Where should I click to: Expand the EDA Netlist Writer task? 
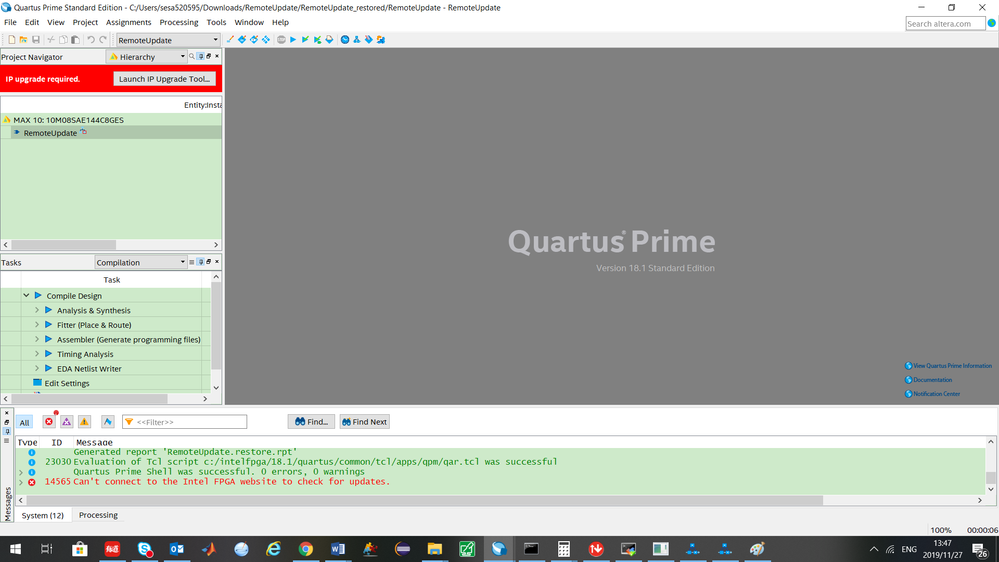point(37,369)
